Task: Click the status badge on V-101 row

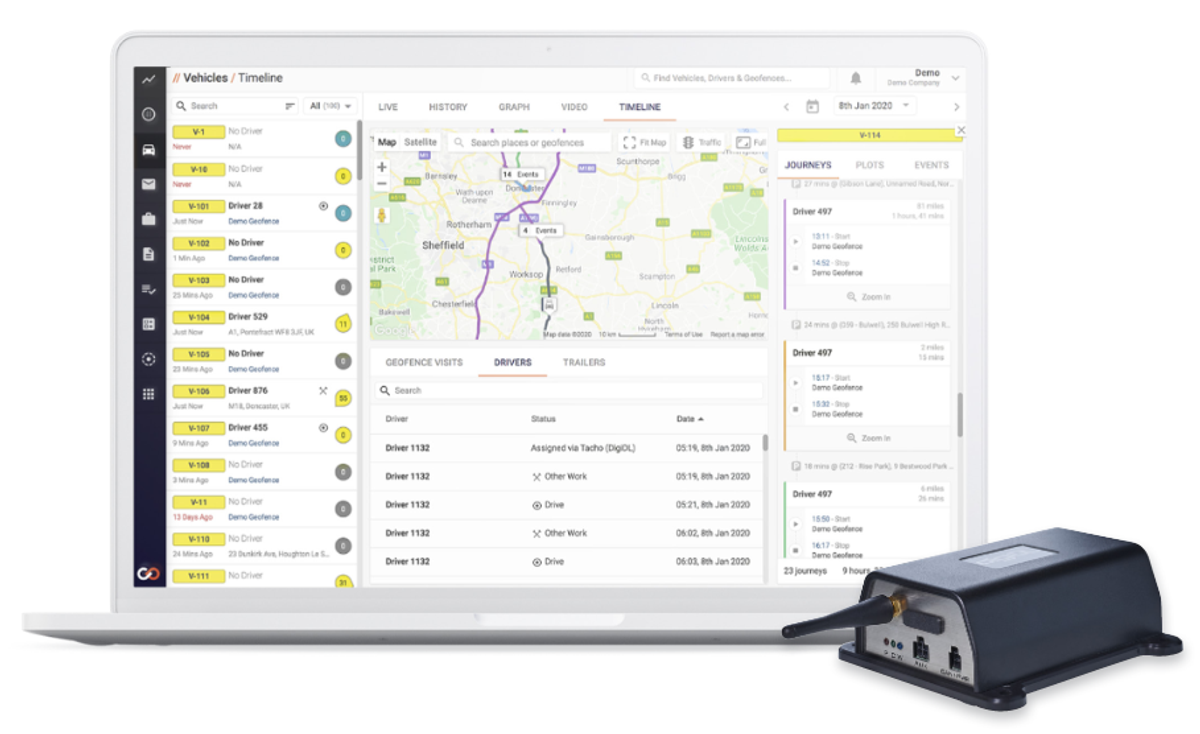Action: click(343, 213)
